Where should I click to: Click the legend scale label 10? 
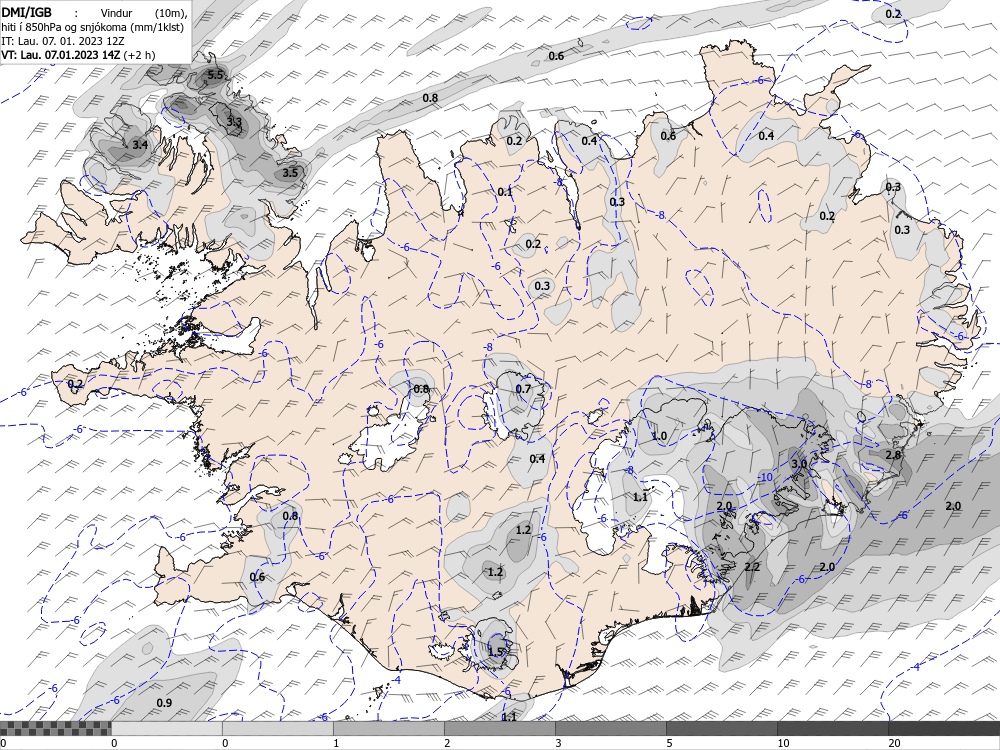click(x=783, y=743)
